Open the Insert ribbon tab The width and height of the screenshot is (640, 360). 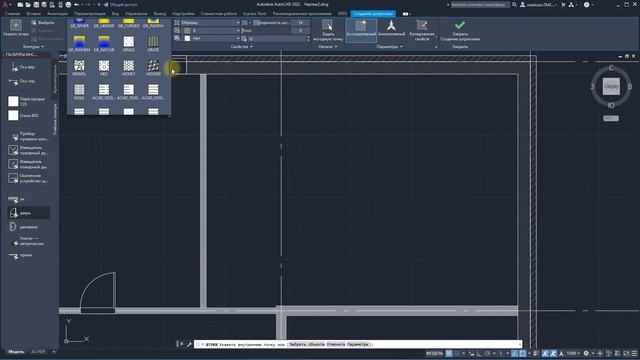pos(33,13)
